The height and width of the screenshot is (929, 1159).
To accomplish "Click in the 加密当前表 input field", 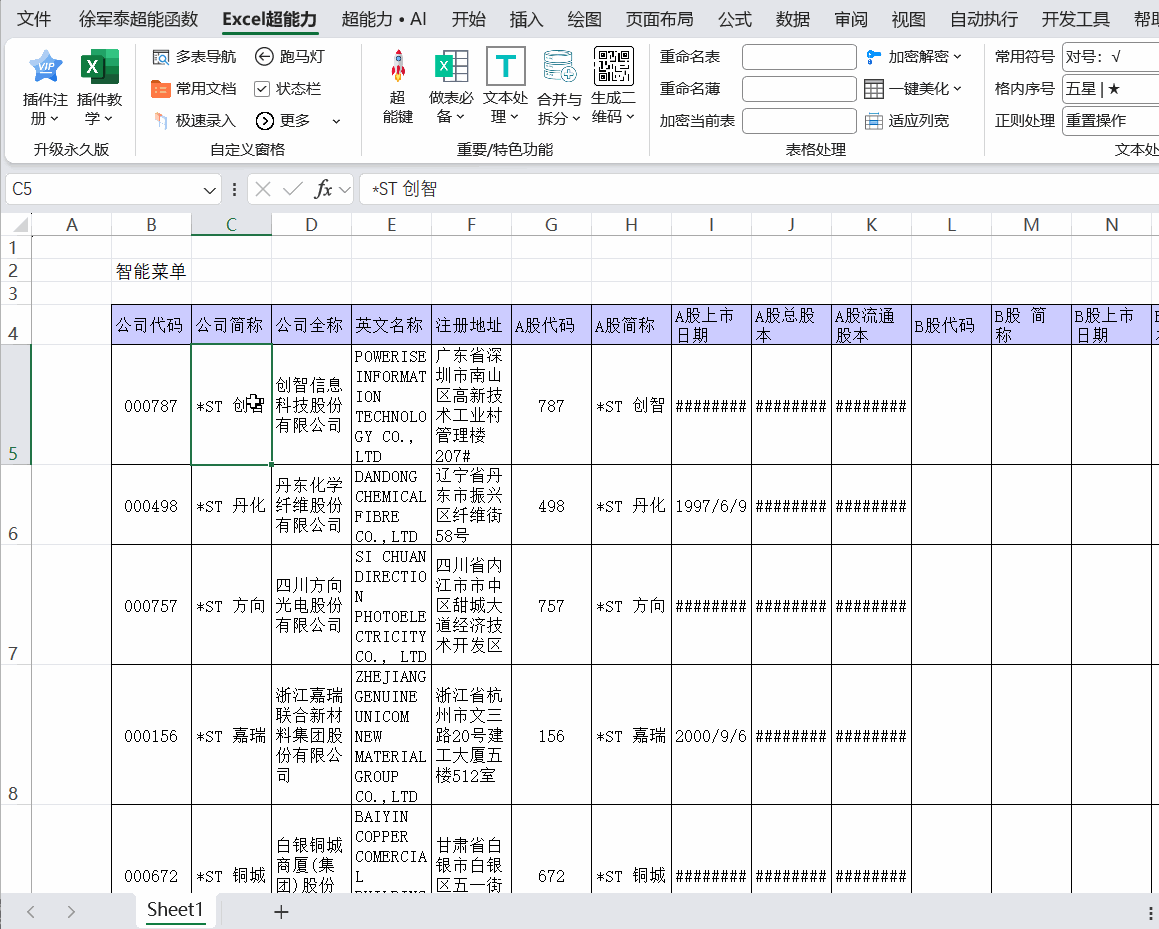I will 799,120.
